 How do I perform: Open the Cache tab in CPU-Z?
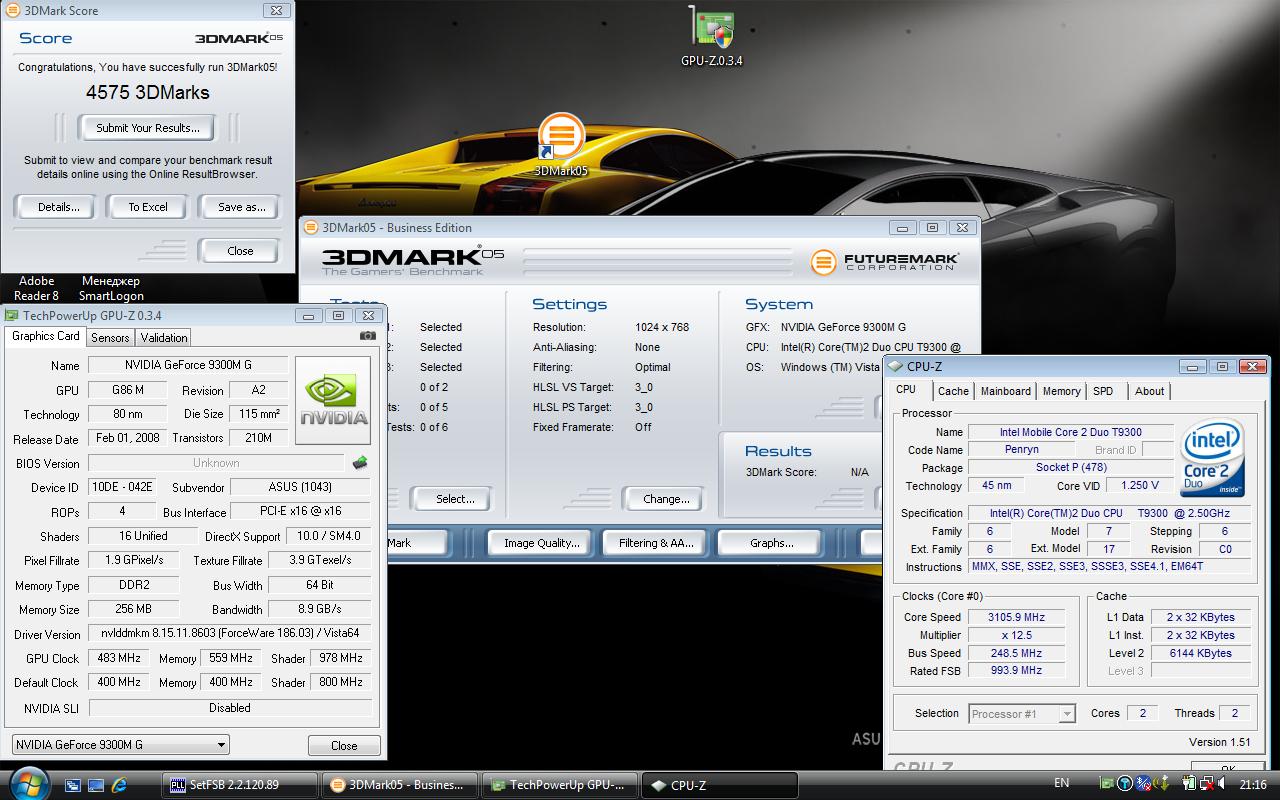click(953, 392)
